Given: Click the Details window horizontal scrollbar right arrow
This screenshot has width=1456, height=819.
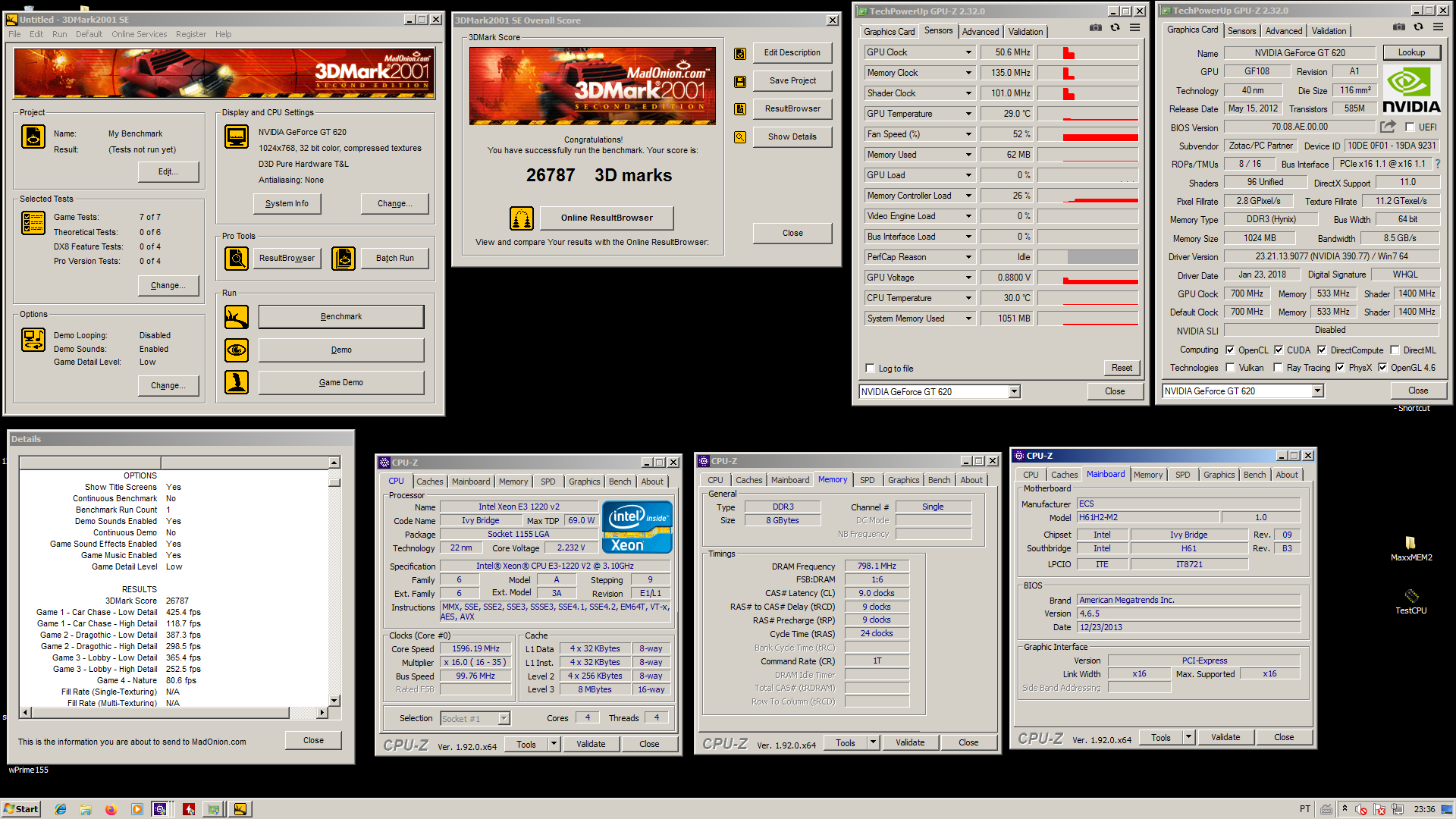Looking at the screenshot, I should pos(322,713).
